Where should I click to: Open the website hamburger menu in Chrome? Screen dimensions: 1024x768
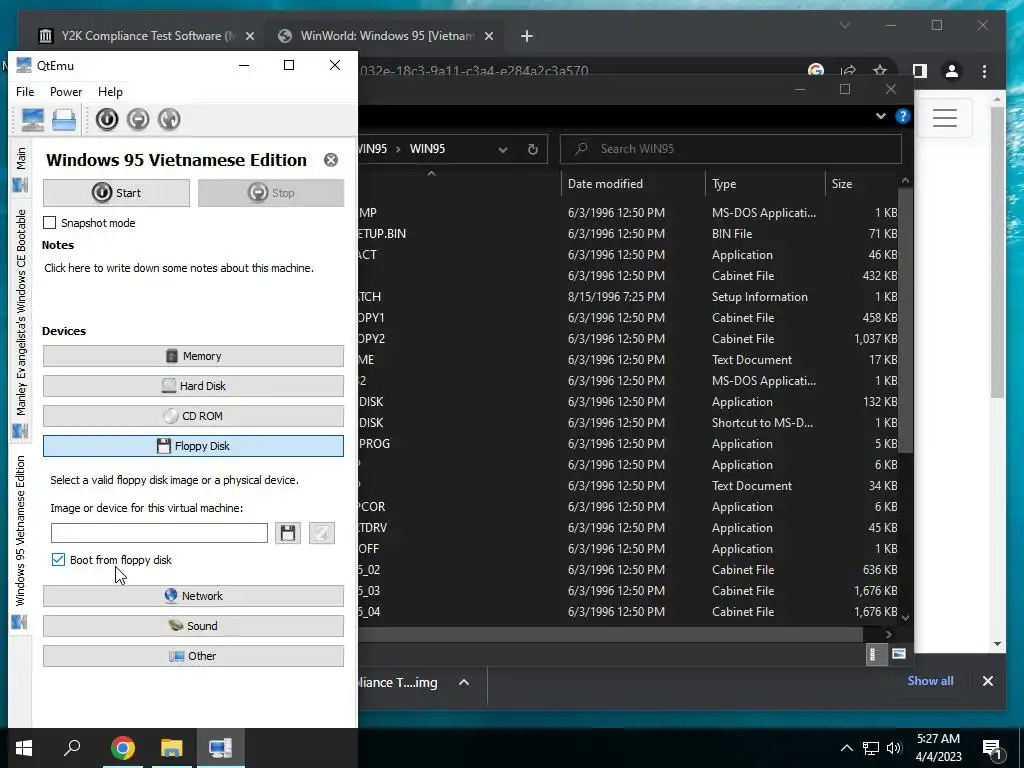tap(944, 118)
